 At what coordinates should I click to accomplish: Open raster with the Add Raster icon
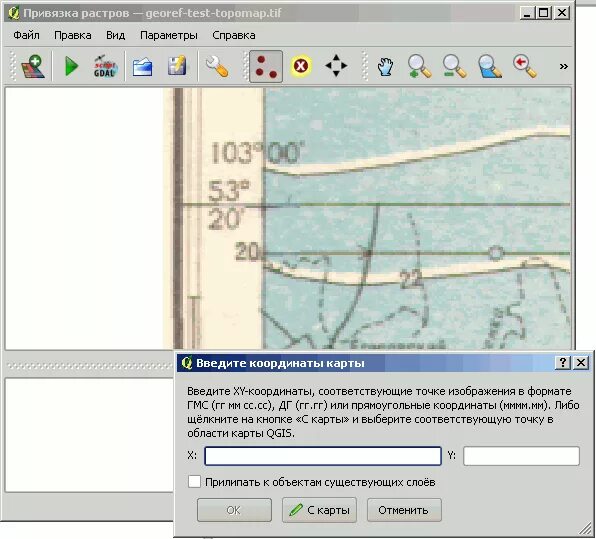coord(33,67)
